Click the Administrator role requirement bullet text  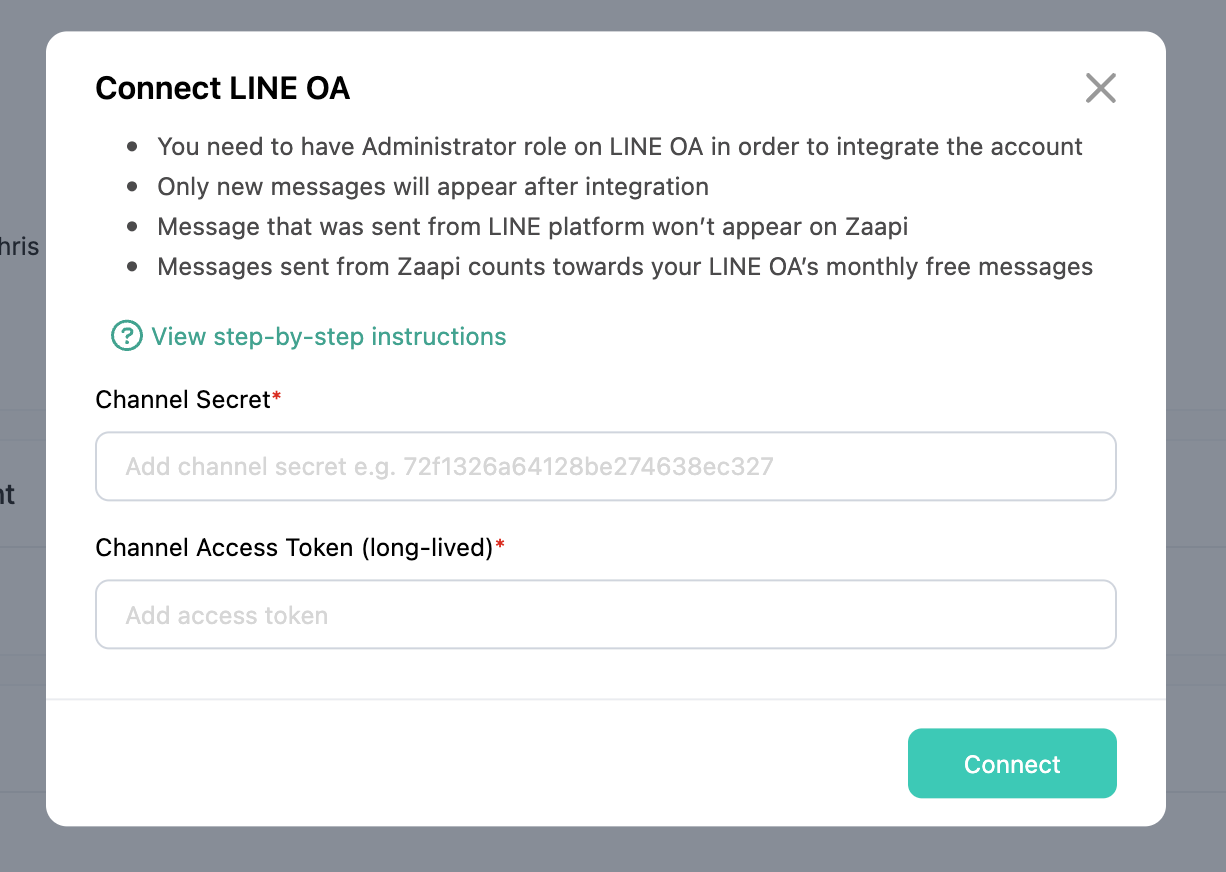[620, 147]
